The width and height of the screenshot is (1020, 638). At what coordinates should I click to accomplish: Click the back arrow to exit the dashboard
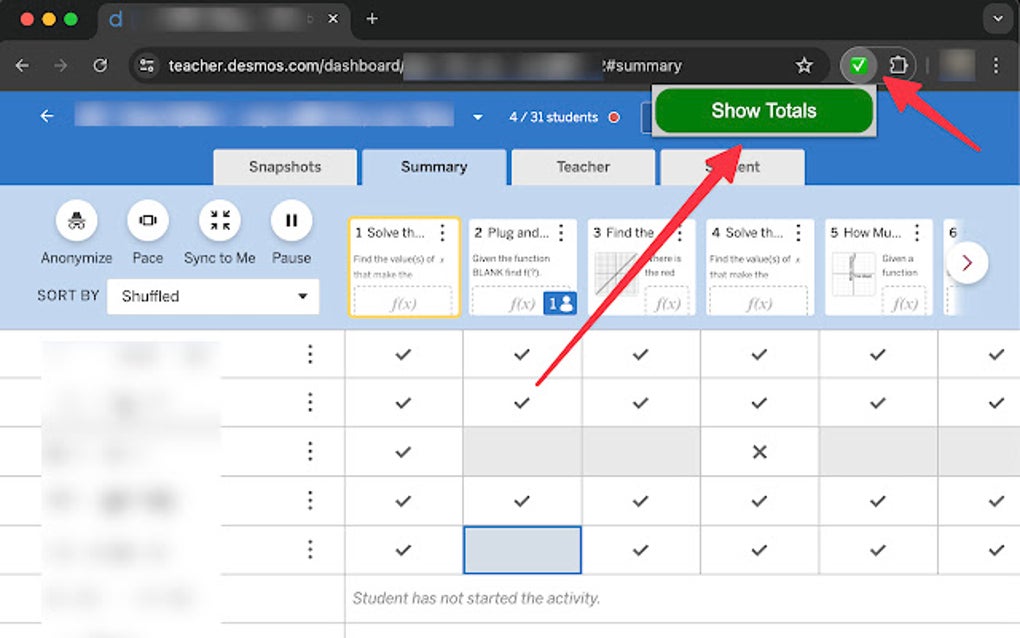tap(46, 115)
